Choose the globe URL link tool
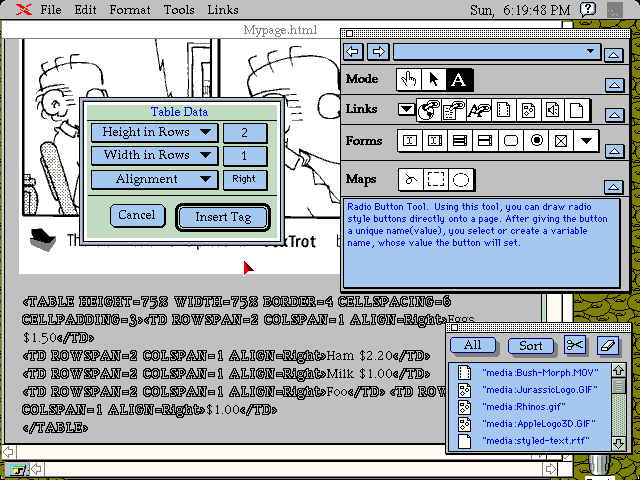The width and height of the screenshot is (640, 480). point(430,110)
